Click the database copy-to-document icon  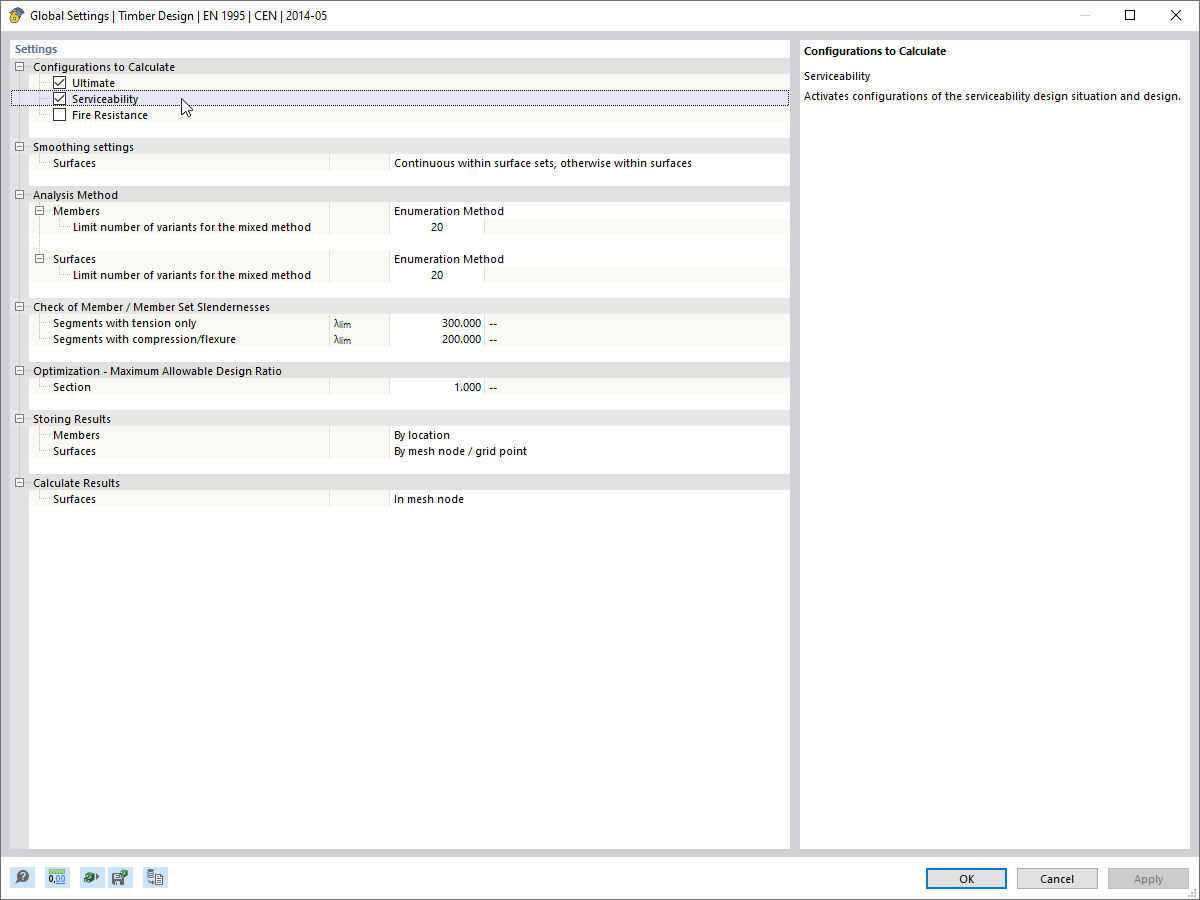(x=155, y=878)
